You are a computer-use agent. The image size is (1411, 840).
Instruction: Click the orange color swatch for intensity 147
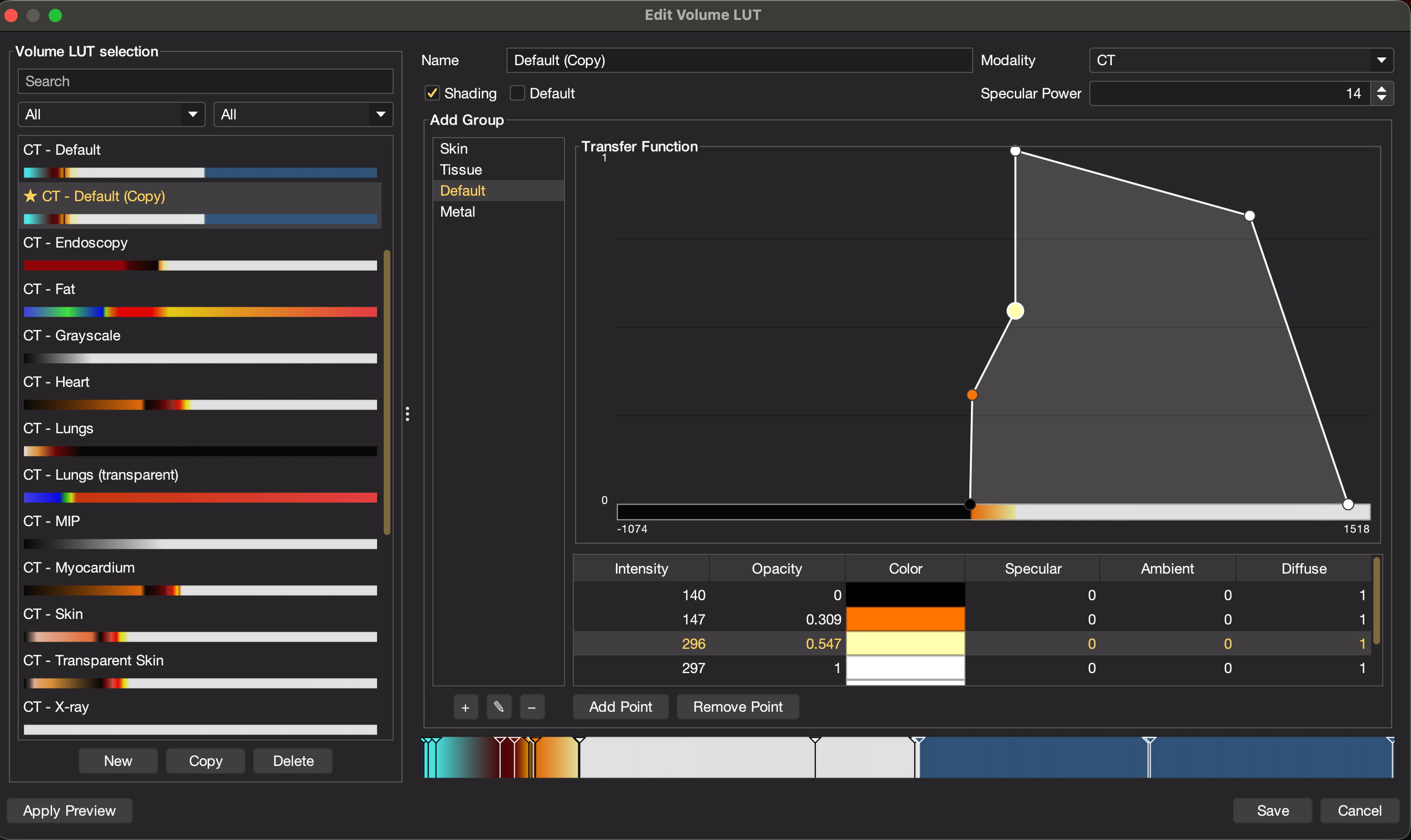[905, 620]
